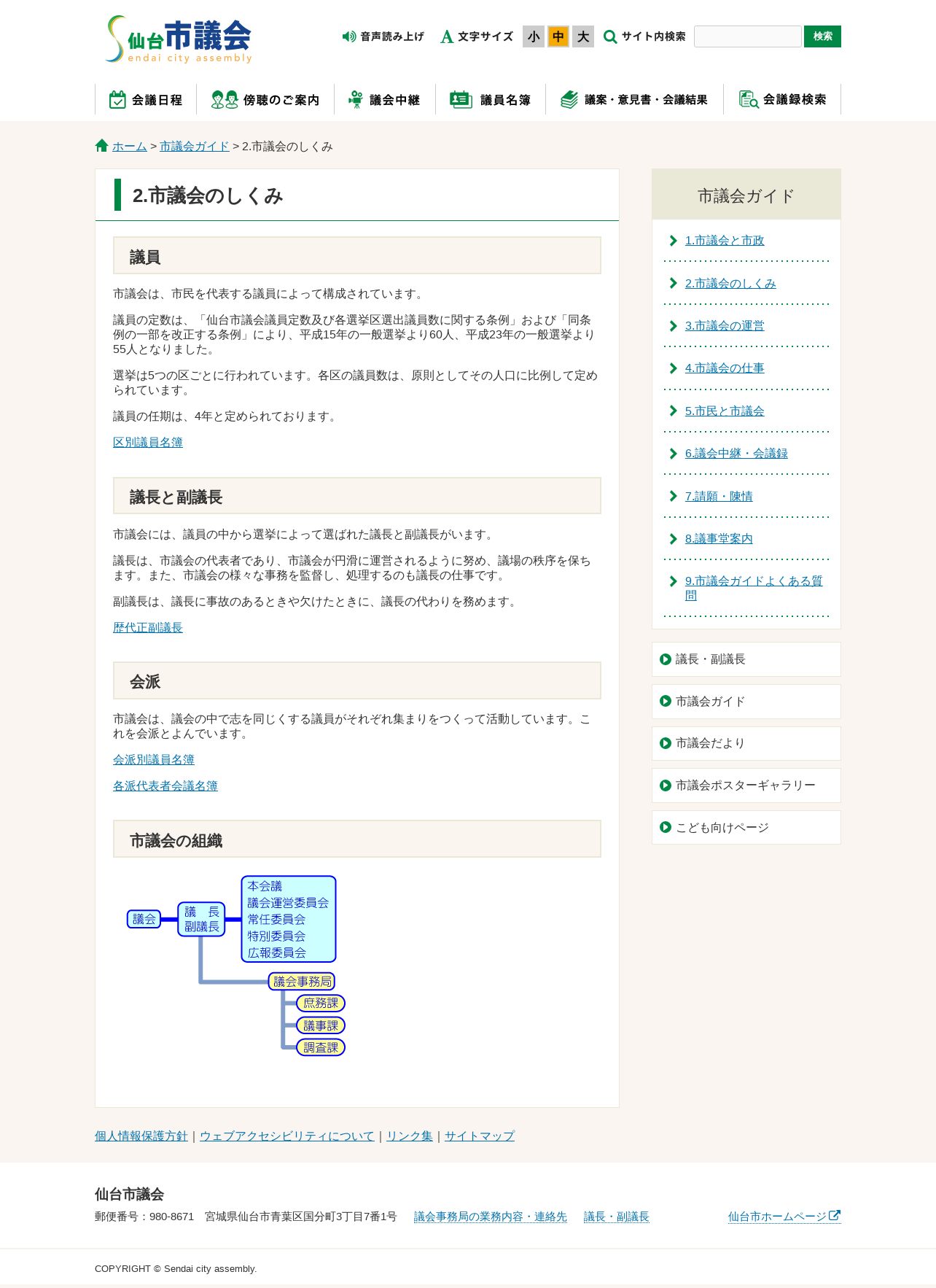The width and height of the screenshot is (936, 1288).
Task: Open ウェブアクセシビリティについて footer link
Action: 287,1136
